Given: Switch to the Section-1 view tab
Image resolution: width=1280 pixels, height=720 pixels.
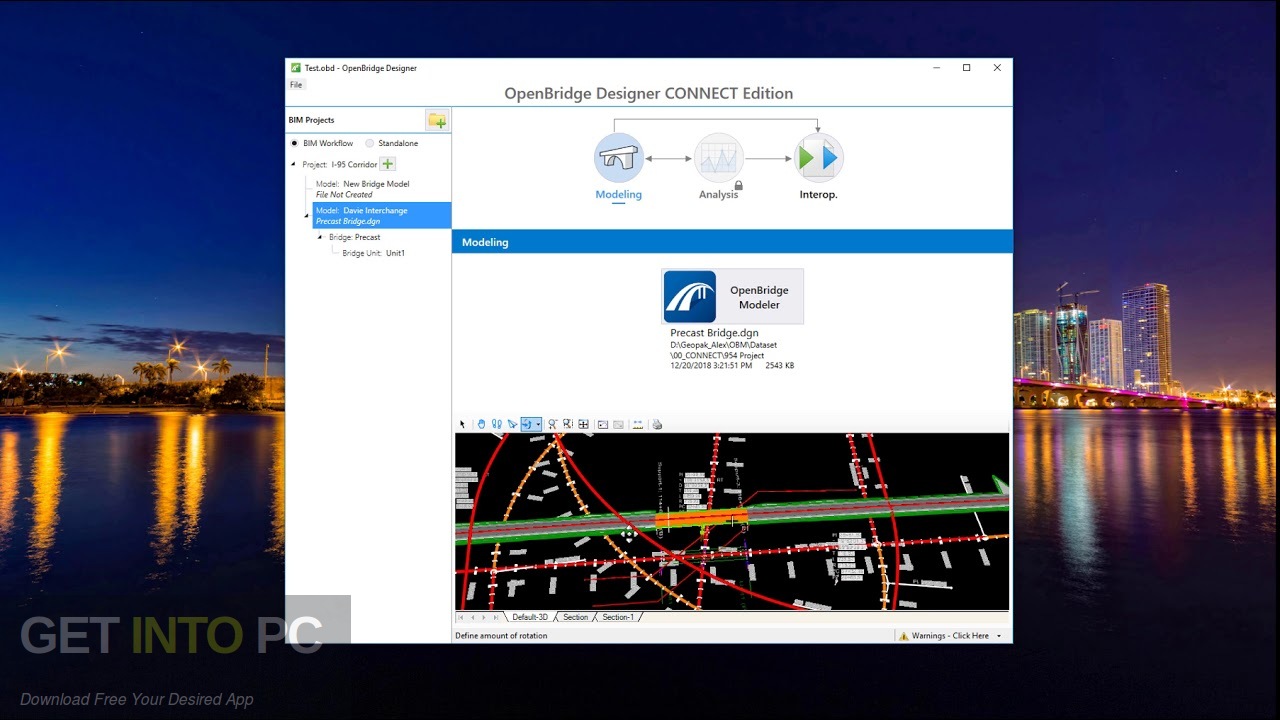Looking at the screenshot, I should tap(618, 617).
